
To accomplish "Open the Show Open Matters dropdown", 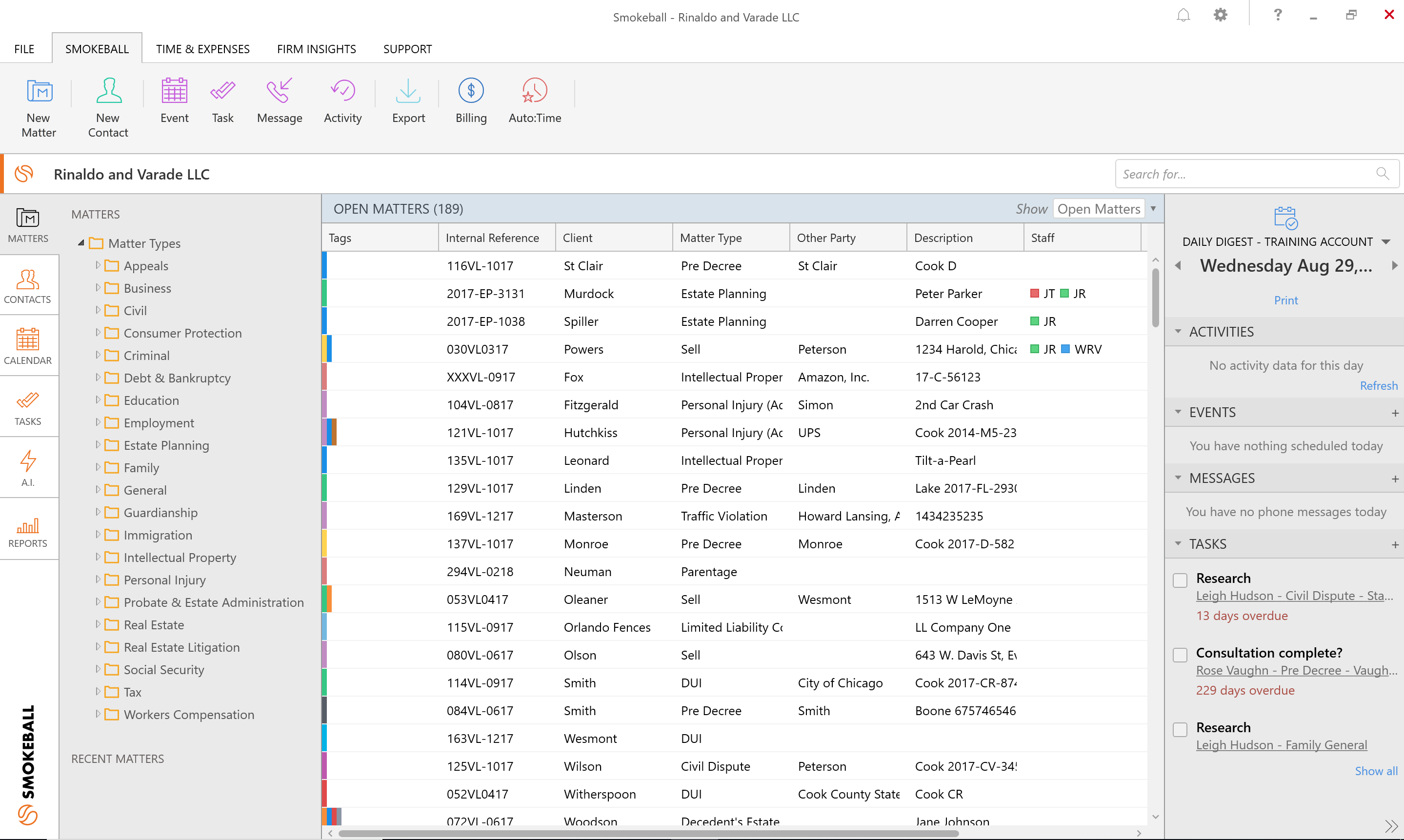I will [1153, 209].
